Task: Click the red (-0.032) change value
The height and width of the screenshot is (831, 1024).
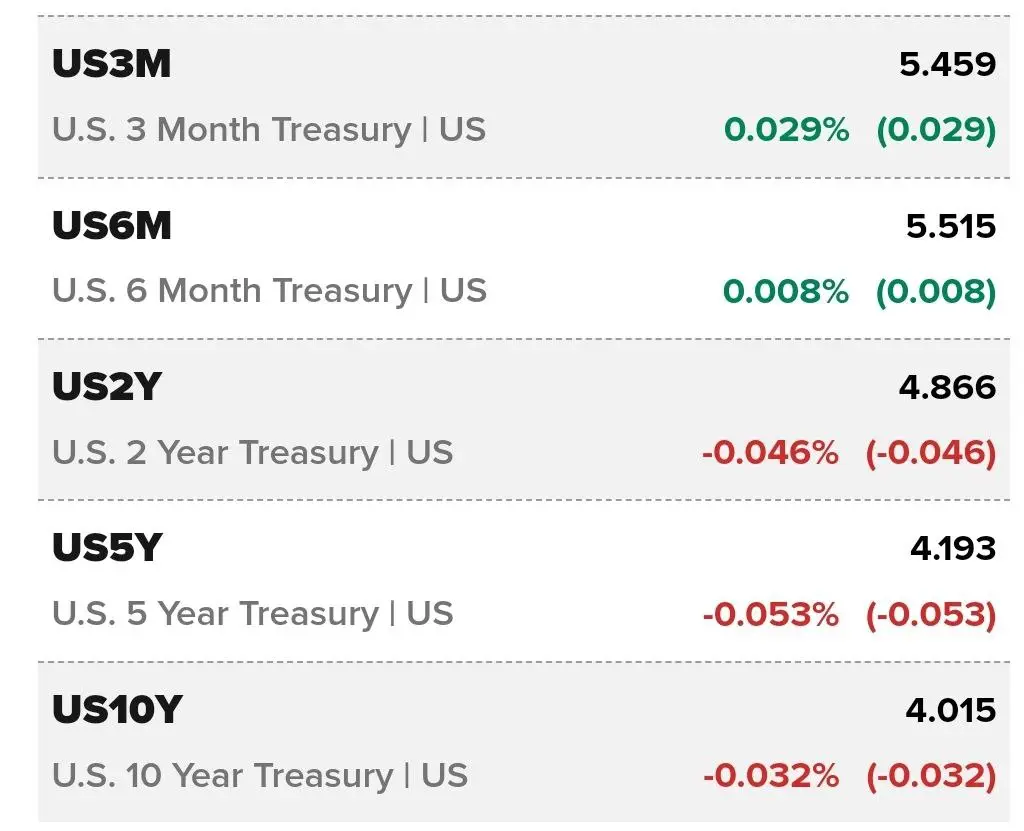Action: point(931,776)
